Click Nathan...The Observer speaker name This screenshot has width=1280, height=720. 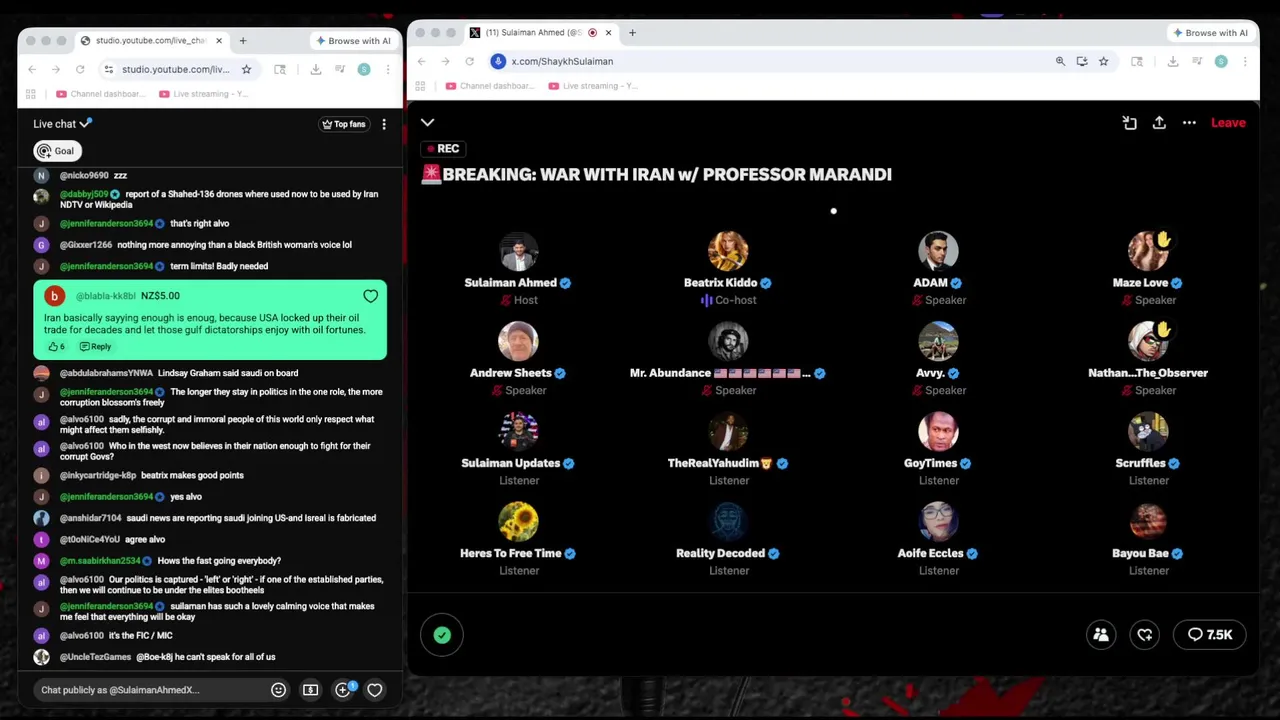[1148, 373]
